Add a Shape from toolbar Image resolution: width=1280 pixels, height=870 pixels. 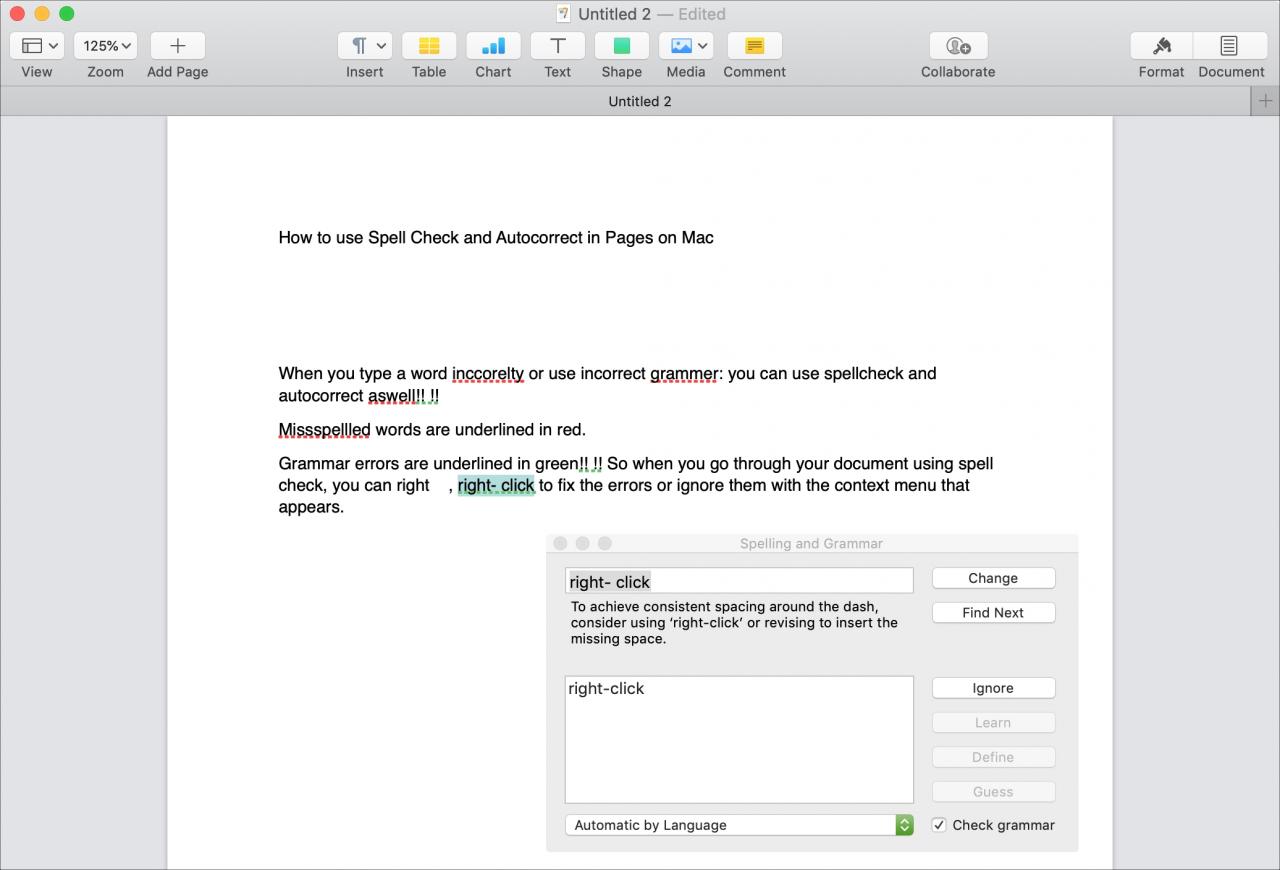click(x=621, y=46)
